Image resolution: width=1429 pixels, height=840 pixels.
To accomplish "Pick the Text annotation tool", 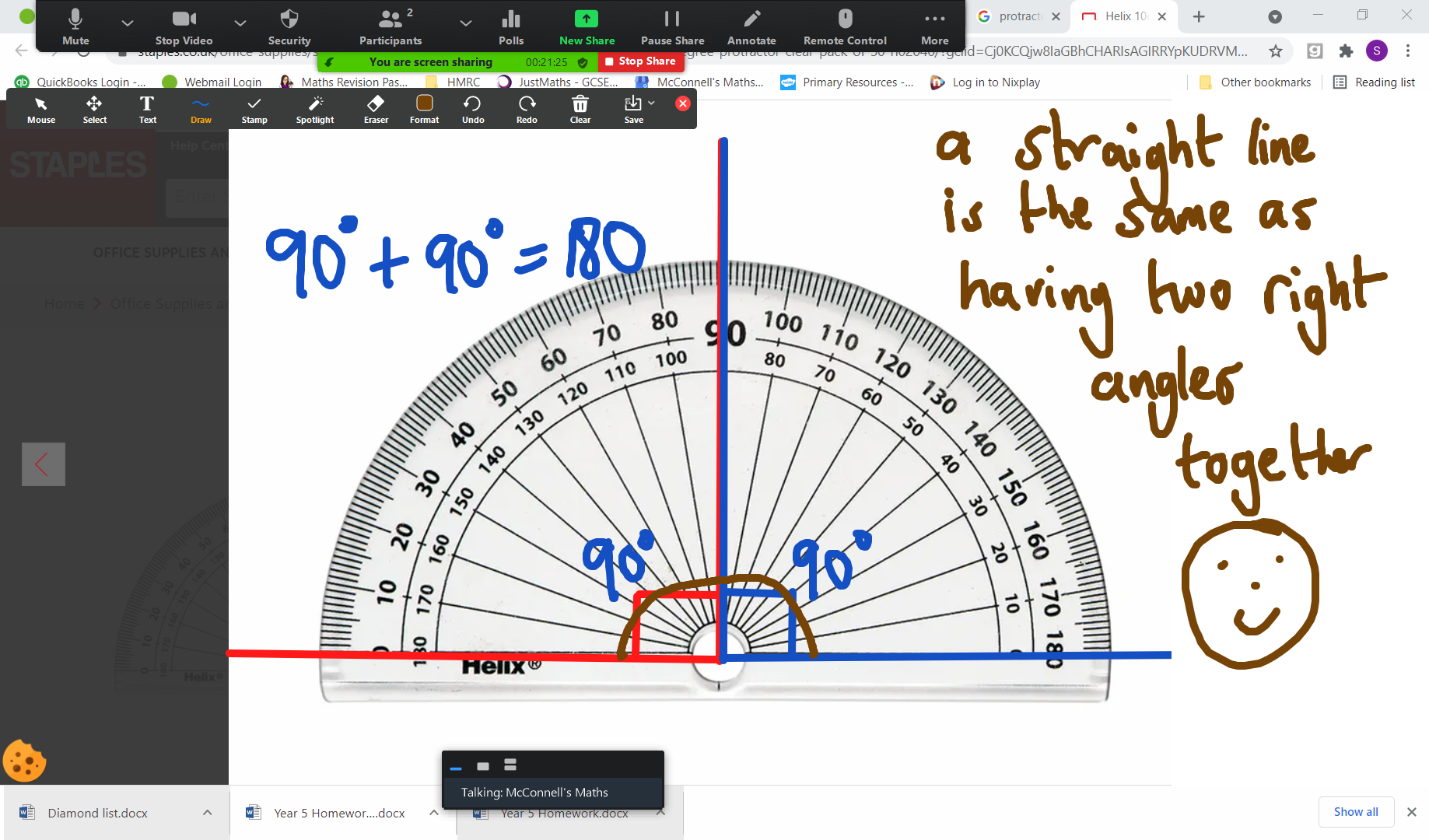I will 147,109.
